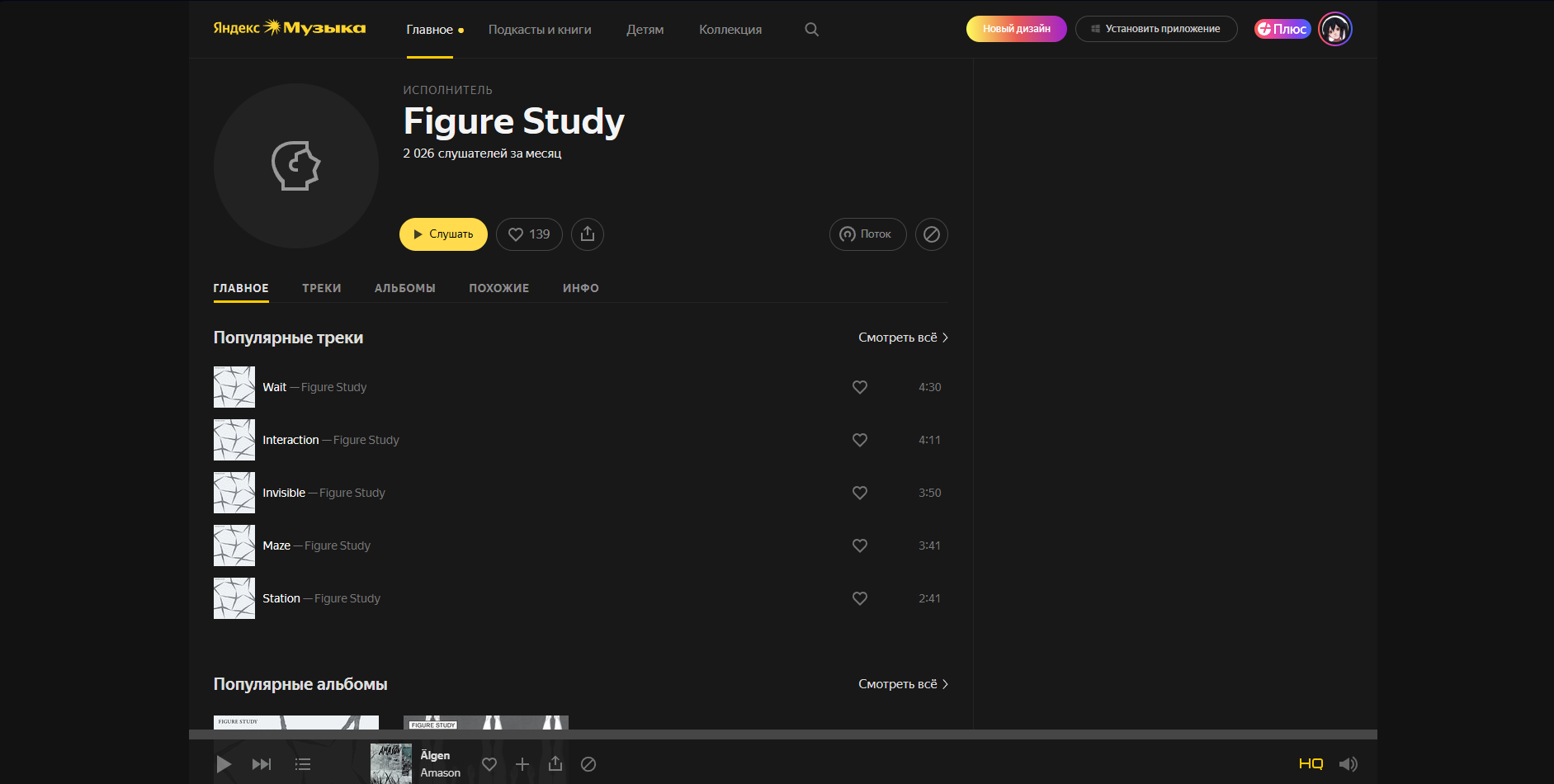Click the Яндекс Музыка logo
This screenshot has height=784, width=1554.
click(289, 28)
